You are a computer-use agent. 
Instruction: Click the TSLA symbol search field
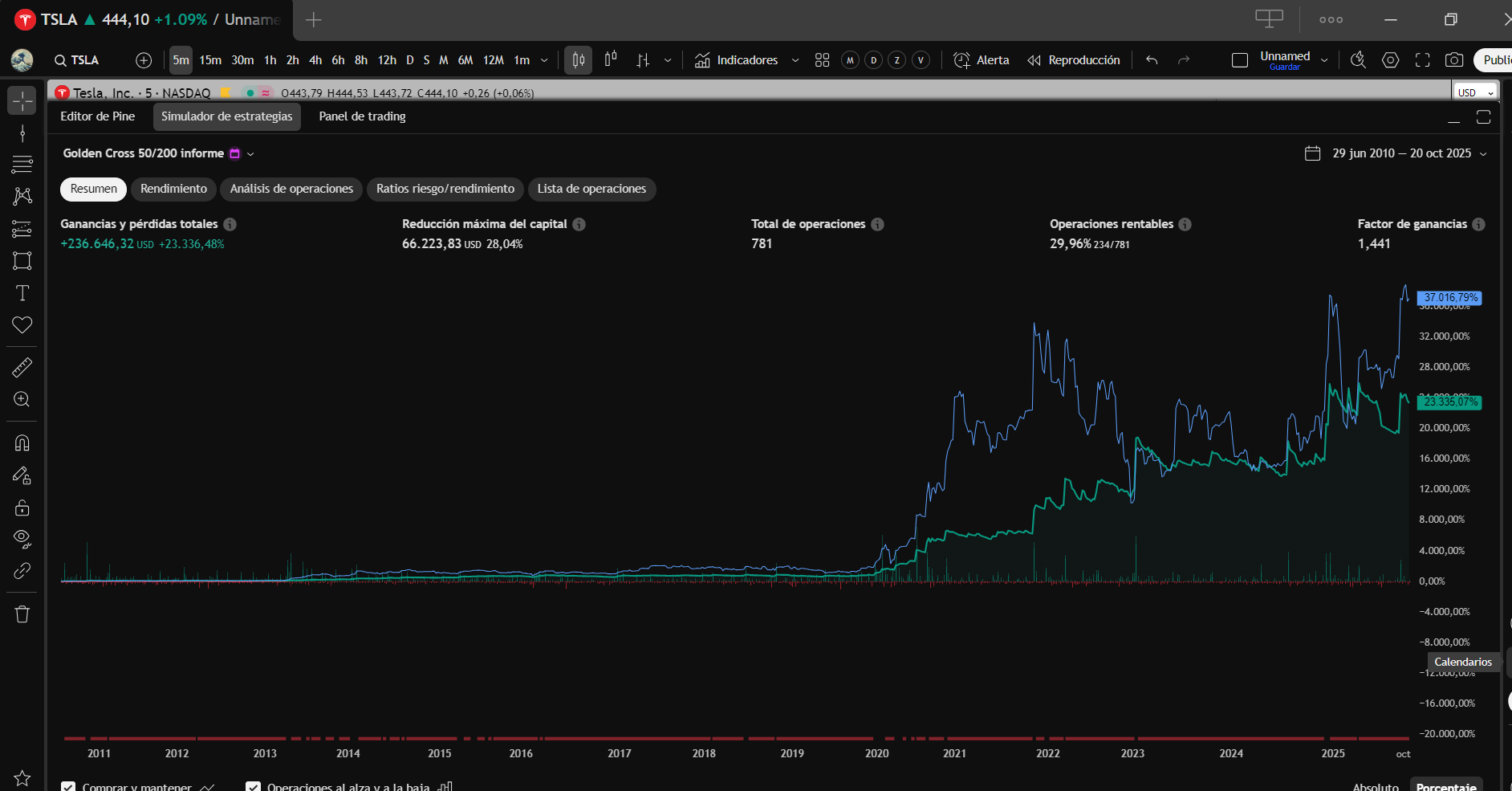[x=77, y=60]
